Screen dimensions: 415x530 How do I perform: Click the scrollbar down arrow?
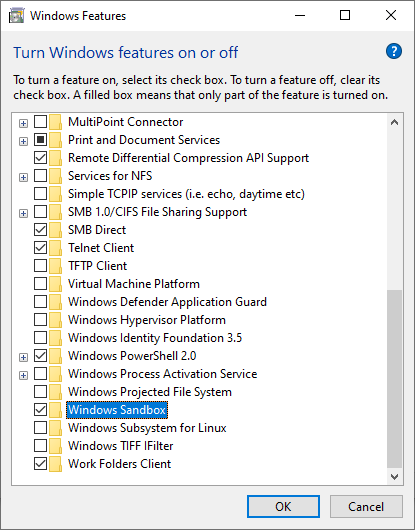(394, 477)
